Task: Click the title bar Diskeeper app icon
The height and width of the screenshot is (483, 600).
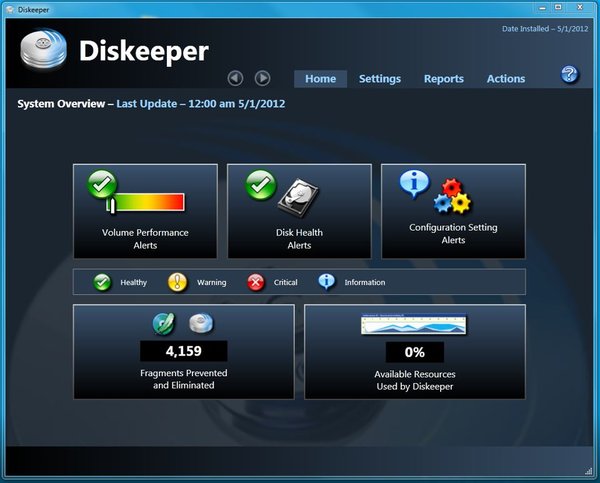Action: pos(10,10)
